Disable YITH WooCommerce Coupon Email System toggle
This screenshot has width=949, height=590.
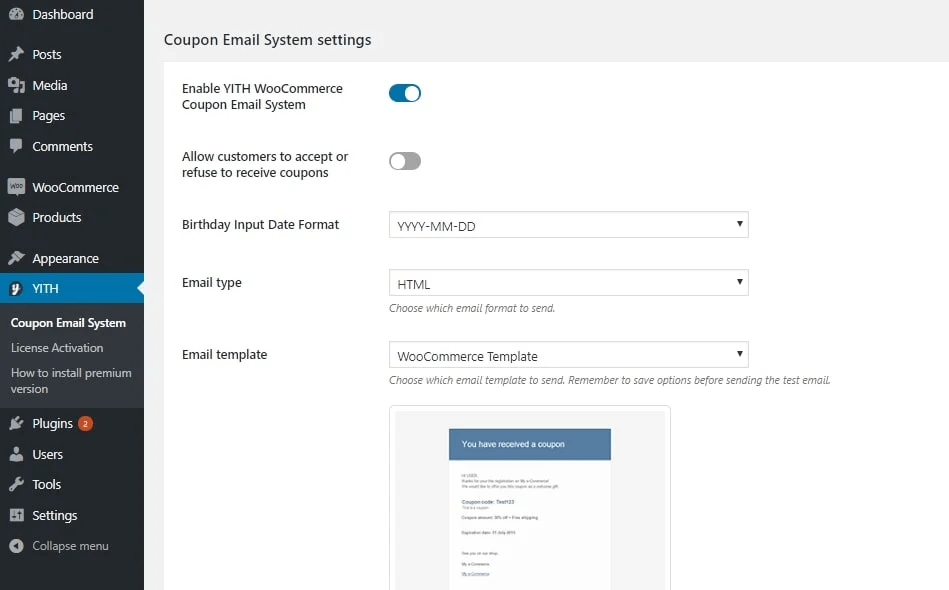click(x=405, y=93)
